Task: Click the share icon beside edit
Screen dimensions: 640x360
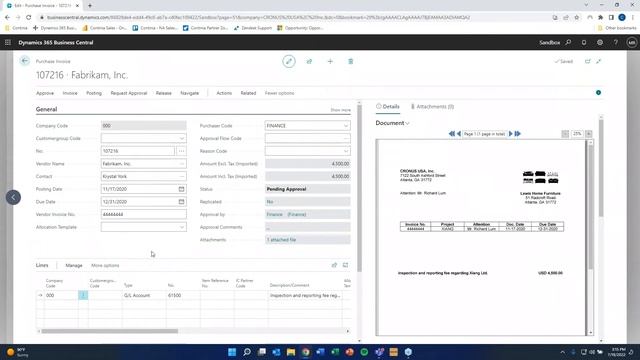Action: click(x=309, y=61)
